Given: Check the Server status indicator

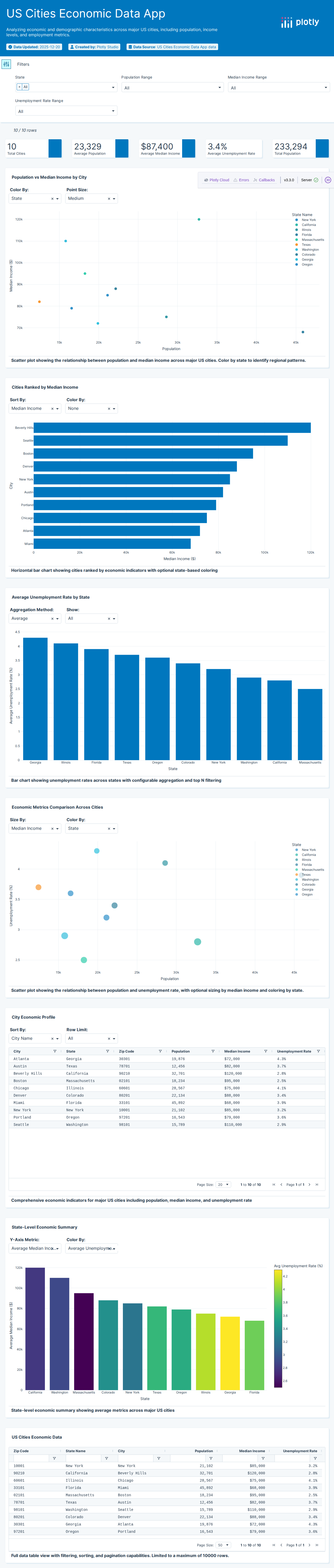Looking at the screenshot, I should pos(310,180).
